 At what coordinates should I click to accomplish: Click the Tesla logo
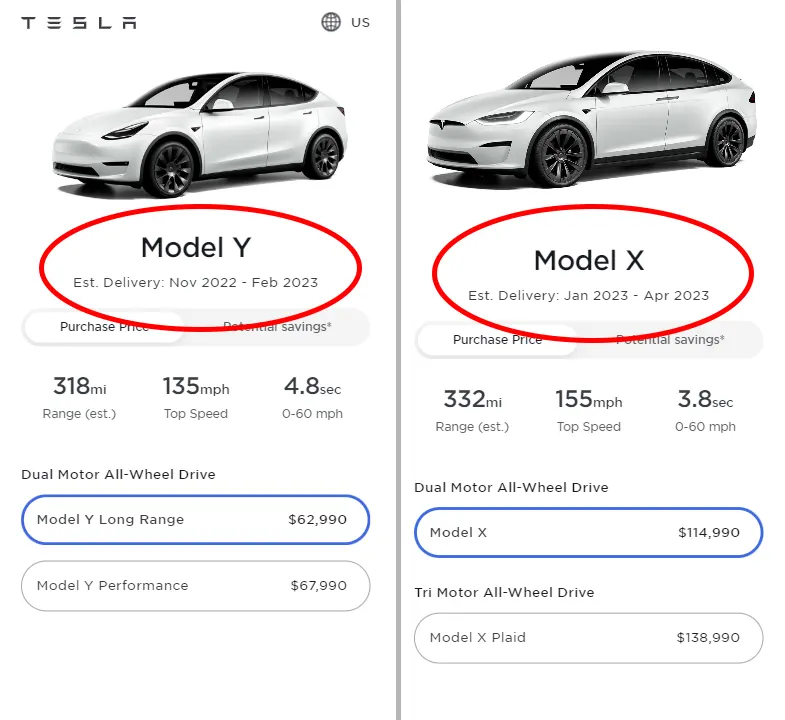[x=79, y=22]
